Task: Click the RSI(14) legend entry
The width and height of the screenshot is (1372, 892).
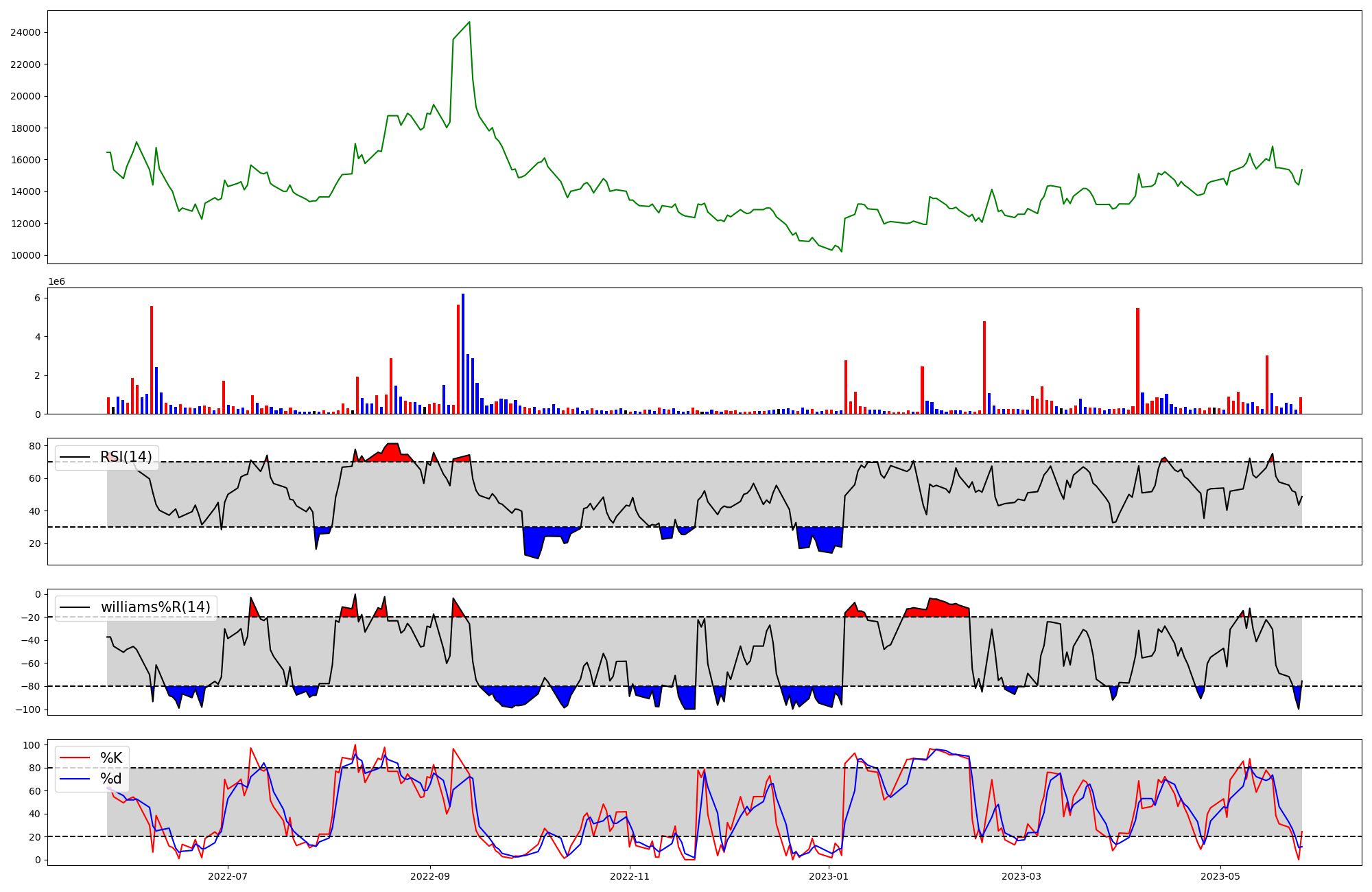Action: (x=126, y=457)
